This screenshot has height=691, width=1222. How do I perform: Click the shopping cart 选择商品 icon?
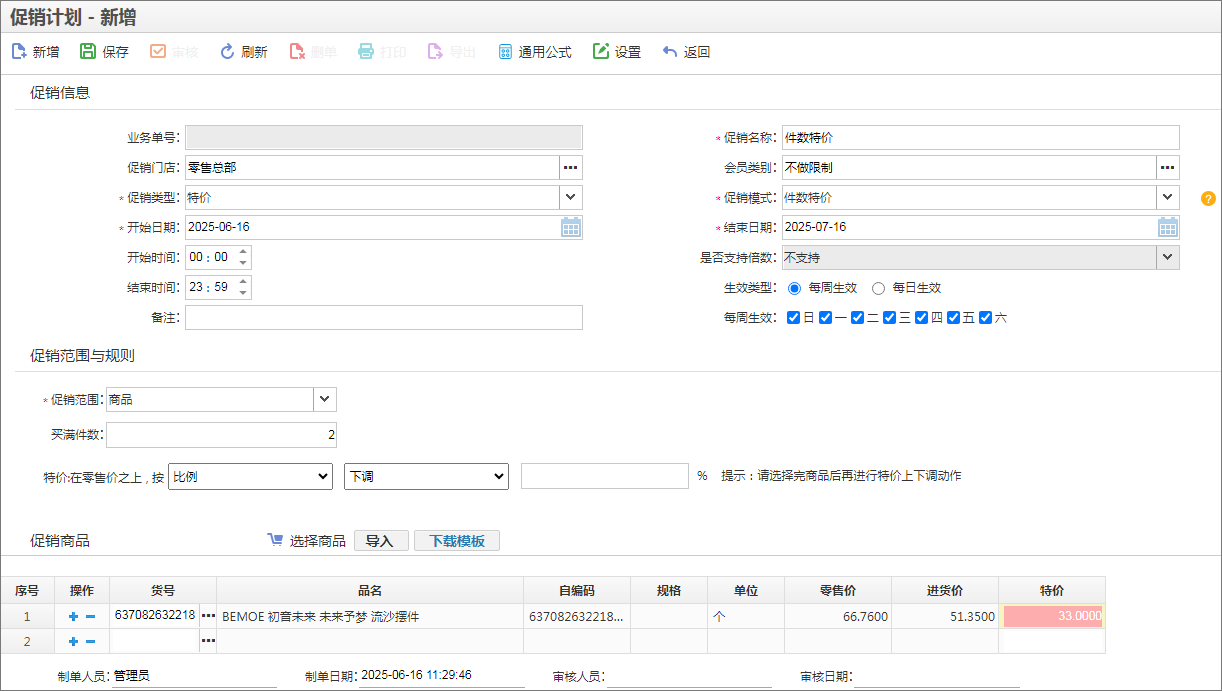pyautogui.click(x=275, y=540)
